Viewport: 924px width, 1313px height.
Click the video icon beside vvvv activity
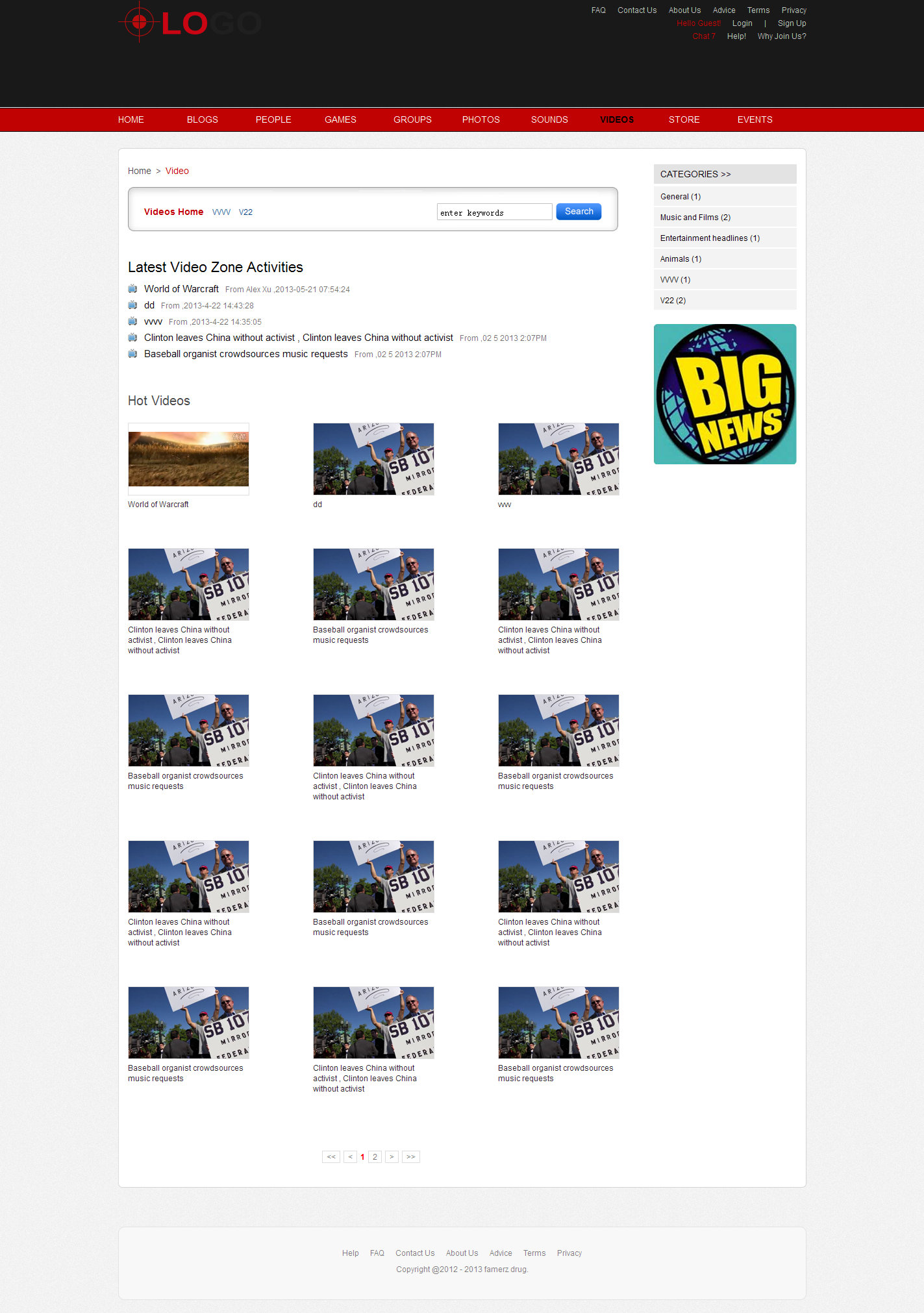pos(132,321)
